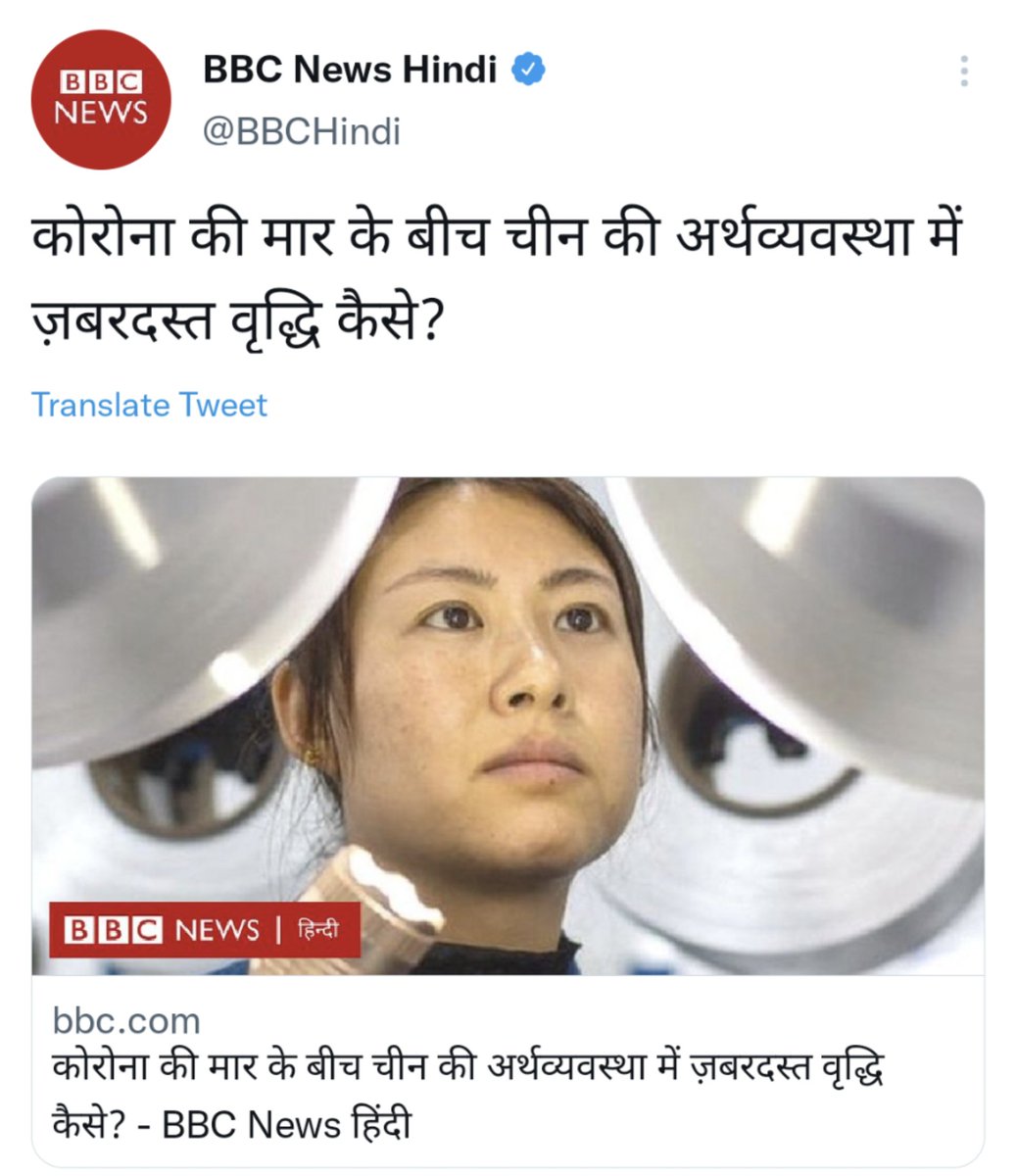
Task: Tap the white NEWS text inside the avatar
Action: 101,114
